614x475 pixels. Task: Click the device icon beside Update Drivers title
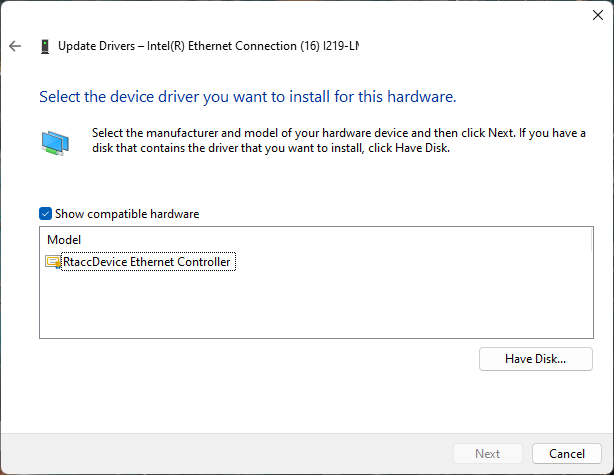point(44,46)
